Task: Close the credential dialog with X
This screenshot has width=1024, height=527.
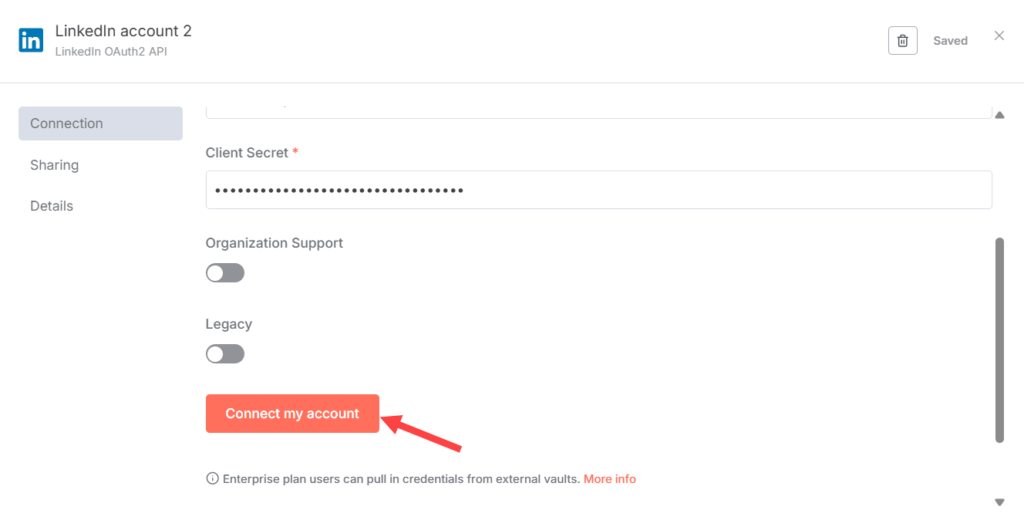Action: point(999,36)
